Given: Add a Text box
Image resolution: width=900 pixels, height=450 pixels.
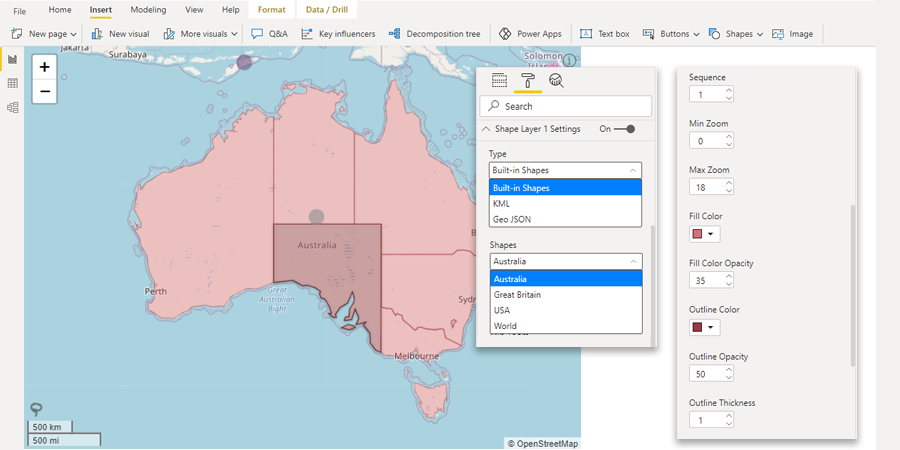Looking at the screenshot, I should [604, 34].
